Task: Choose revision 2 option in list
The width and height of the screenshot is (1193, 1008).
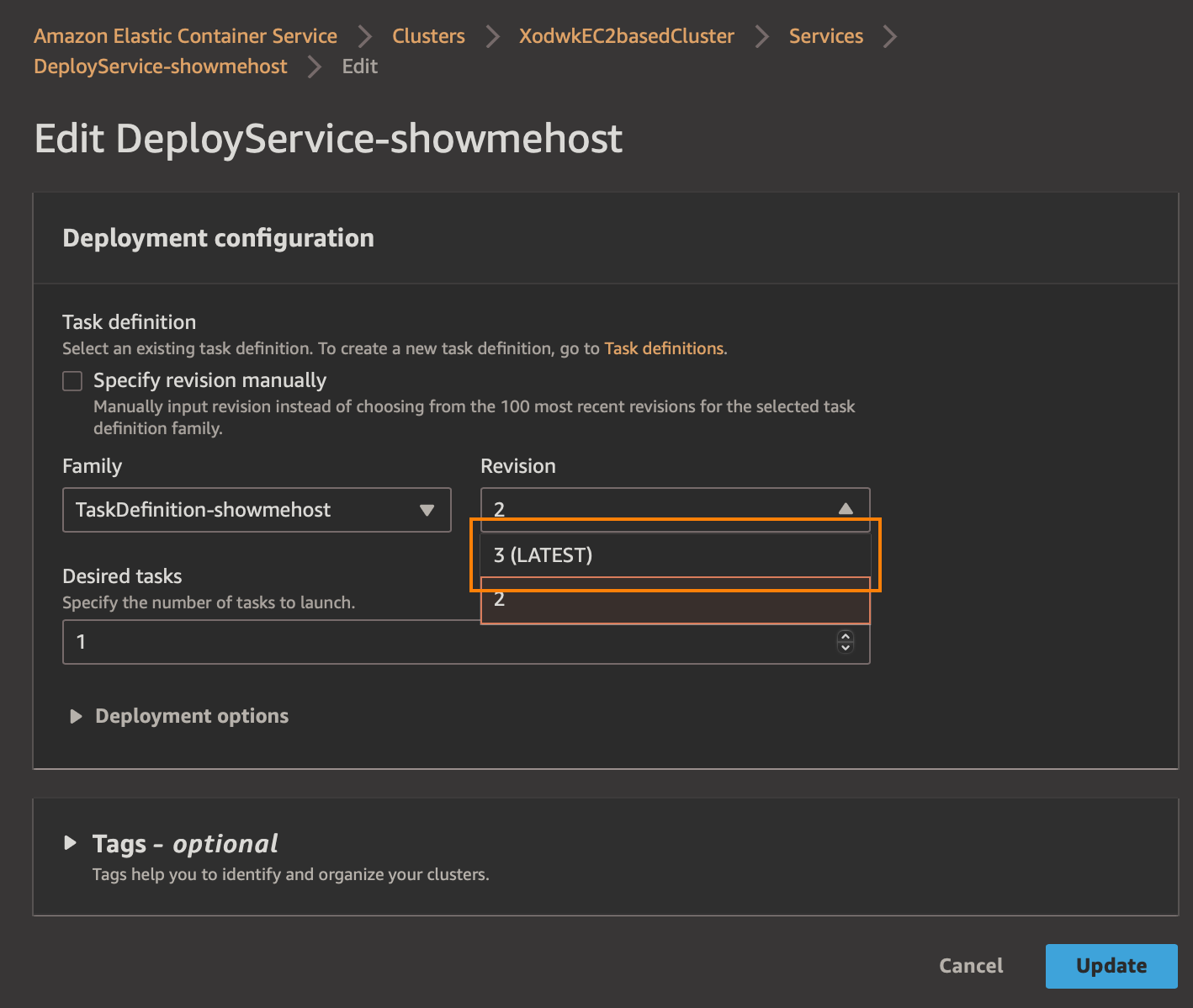Action: (675, 600)
